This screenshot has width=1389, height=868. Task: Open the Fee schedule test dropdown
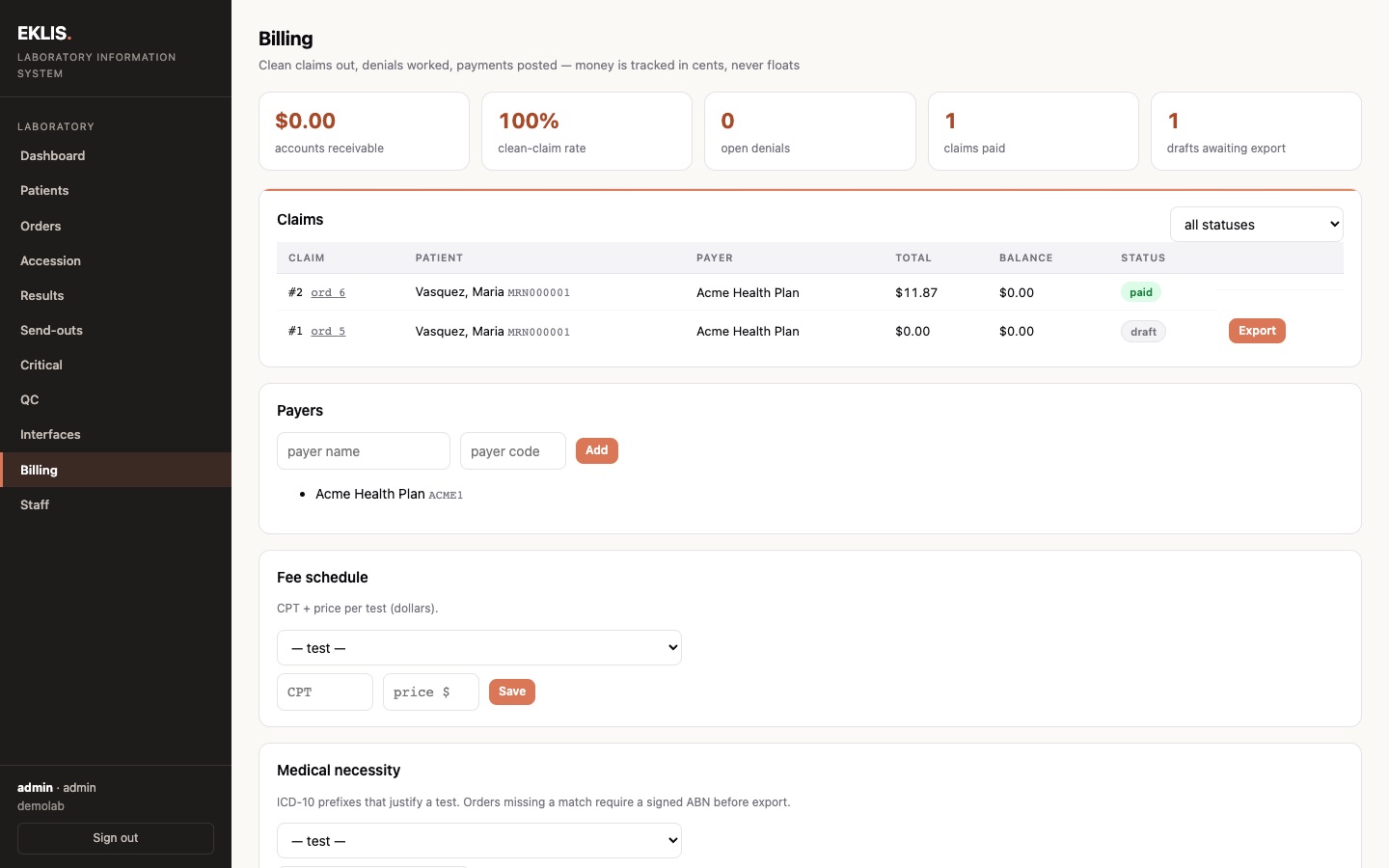[x=479, y=648]
